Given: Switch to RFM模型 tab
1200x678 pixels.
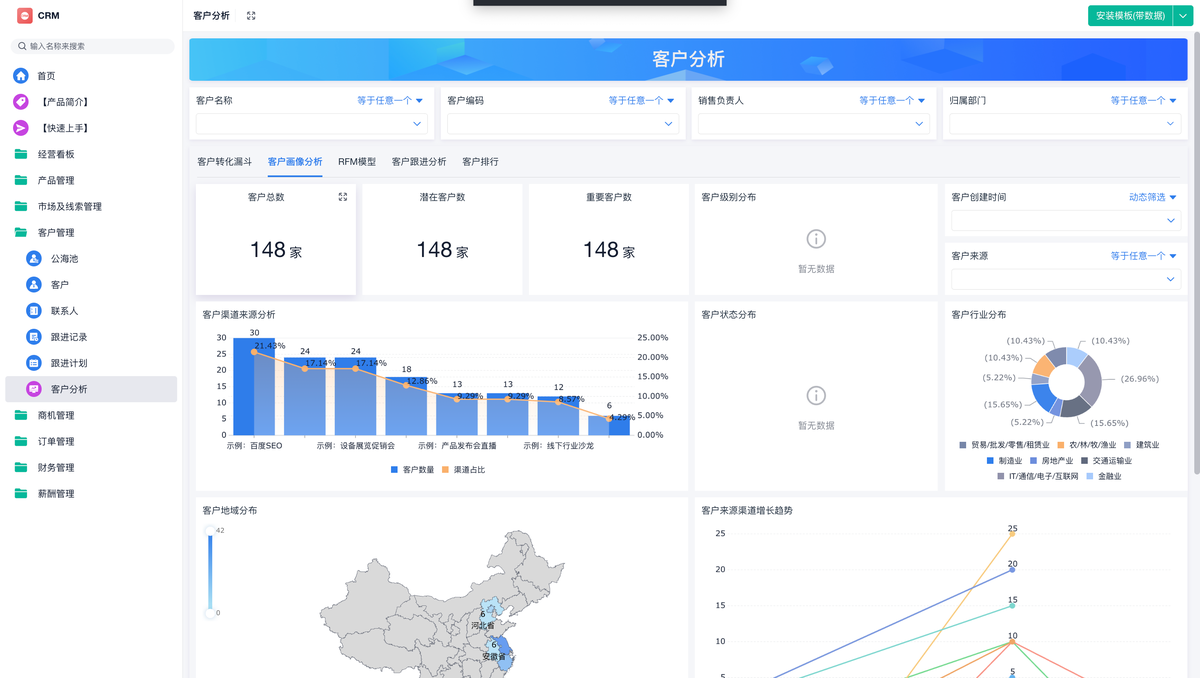Looking at the screenshot, I should [357, 162].
